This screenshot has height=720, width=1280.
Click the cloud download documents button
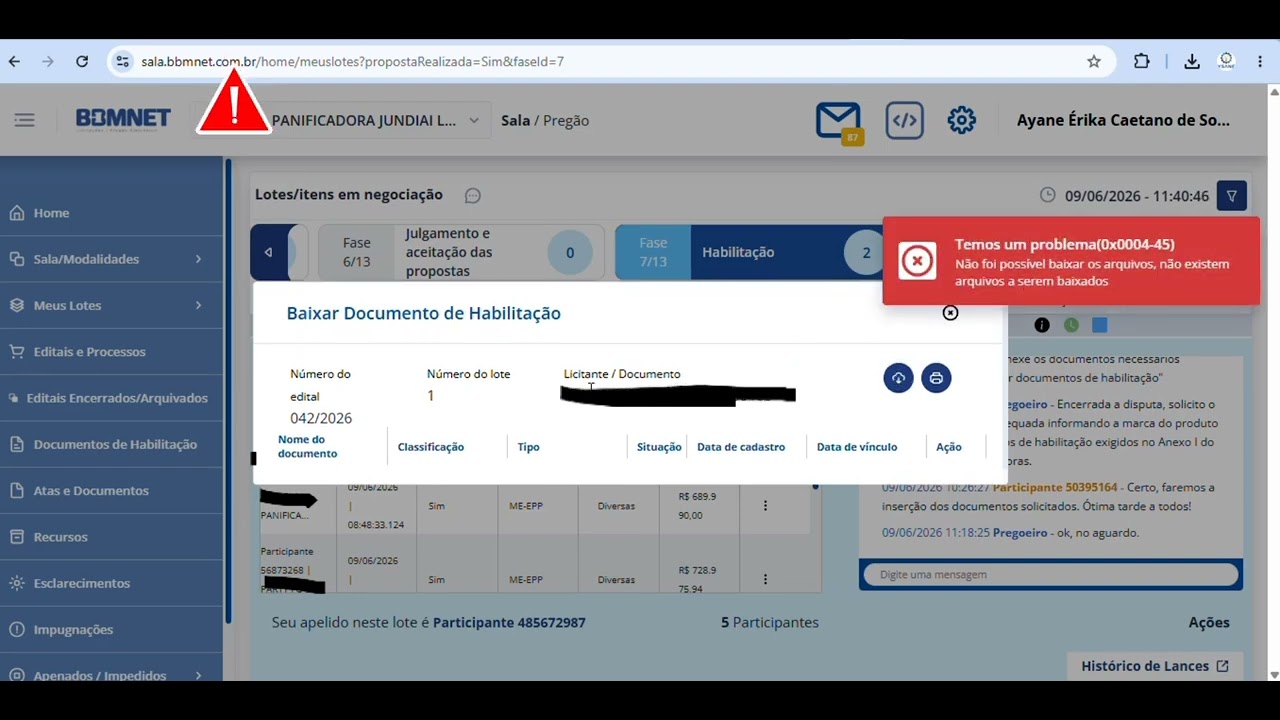(898, 378)
